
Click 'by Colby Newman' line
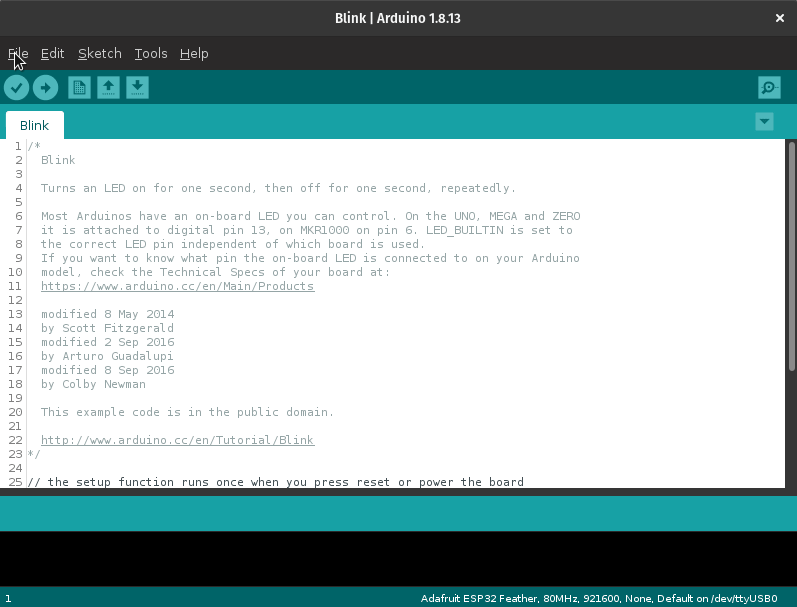click(x=93, y=384)
